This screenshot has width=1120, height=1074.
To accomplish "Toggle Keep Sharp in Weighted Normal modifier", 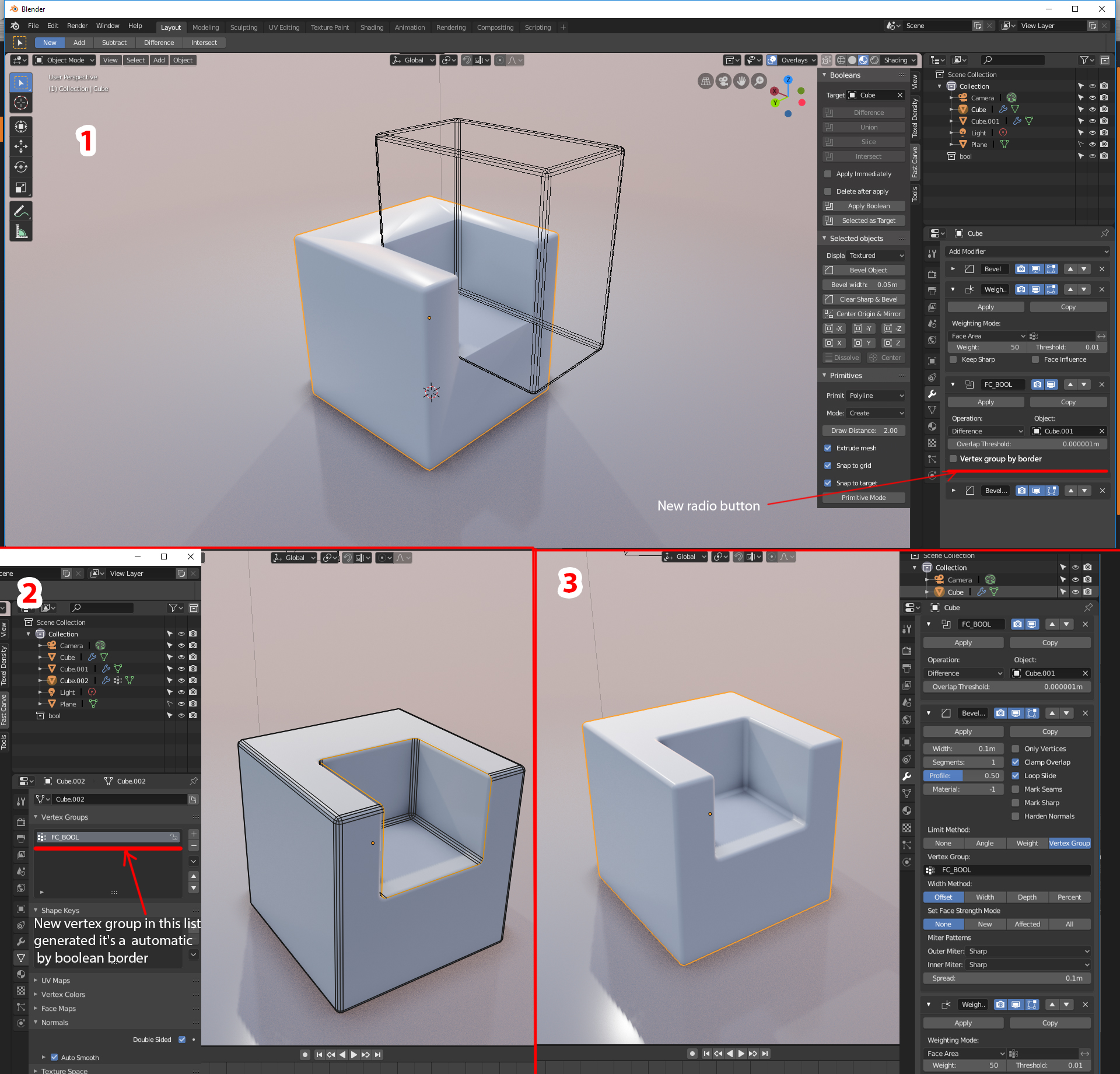I will tap(953, 359).
